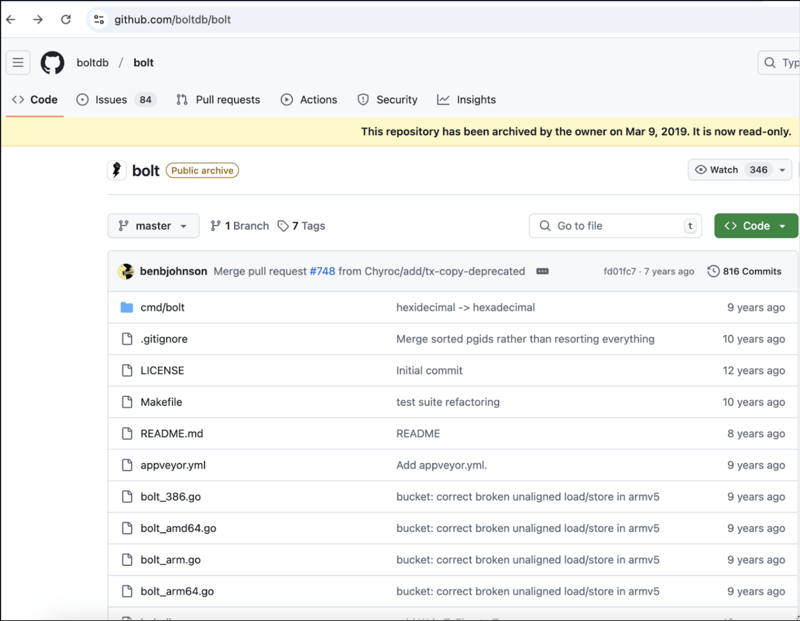
Task: Reload the page with browser refresh icon
Action: (66, 19)
